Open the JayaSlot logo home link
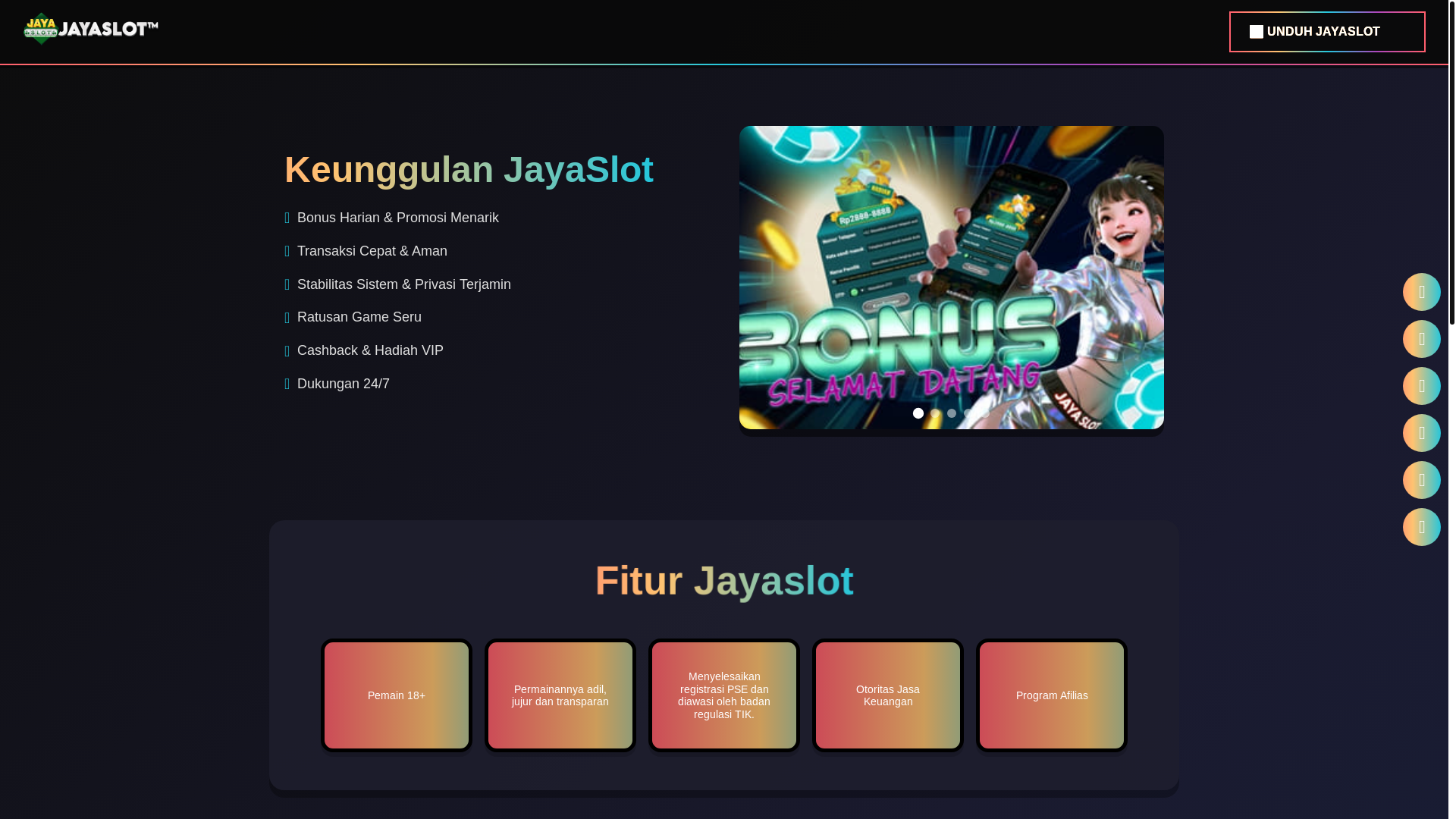This screenshot has width=1456, height=819. [x=90, y=29]
